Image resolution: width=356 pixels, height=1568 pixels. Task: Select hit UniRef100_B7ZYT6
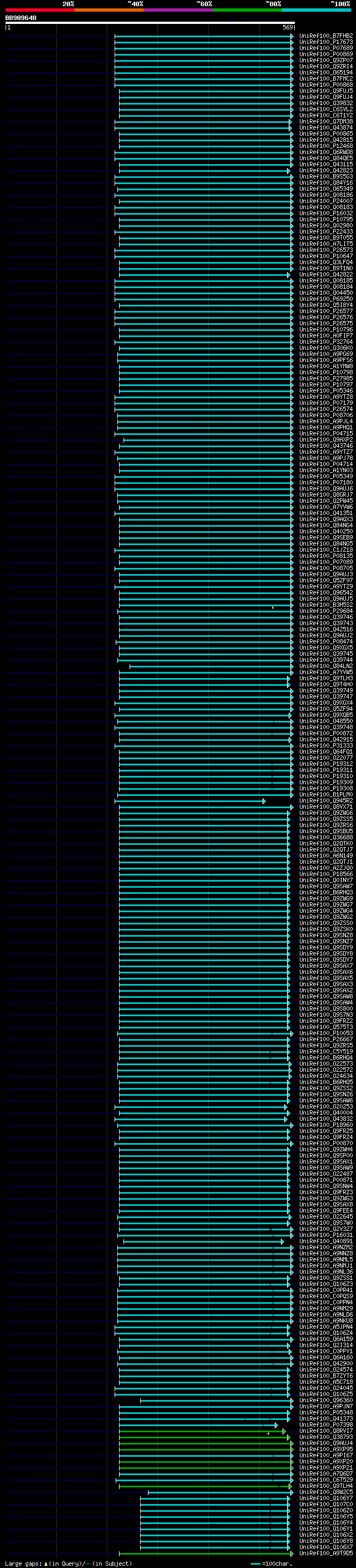pyautogui.click(x=326, y=1376)
